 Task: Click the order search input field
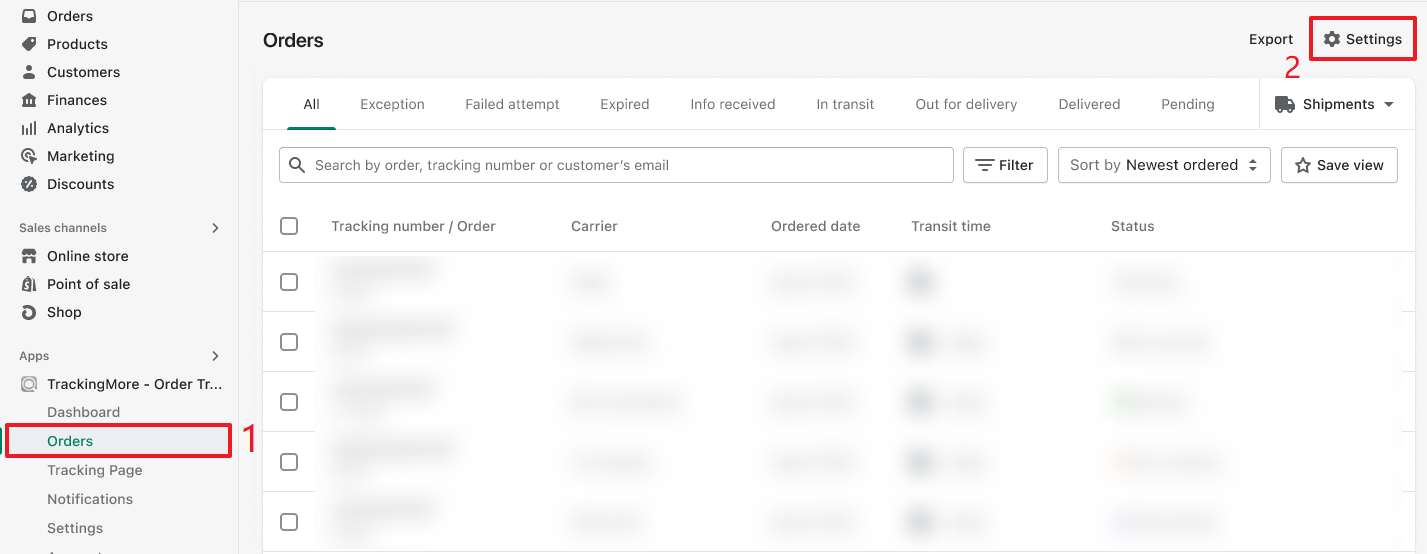click(x=630, y=165)
